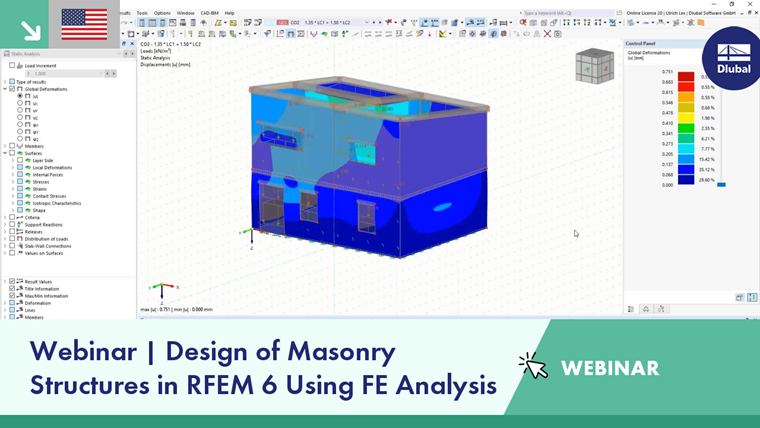Screen dimensions: 760x428
Task: Select the Isotropic Characteristics tree item
Action: (x=57, y=204)
